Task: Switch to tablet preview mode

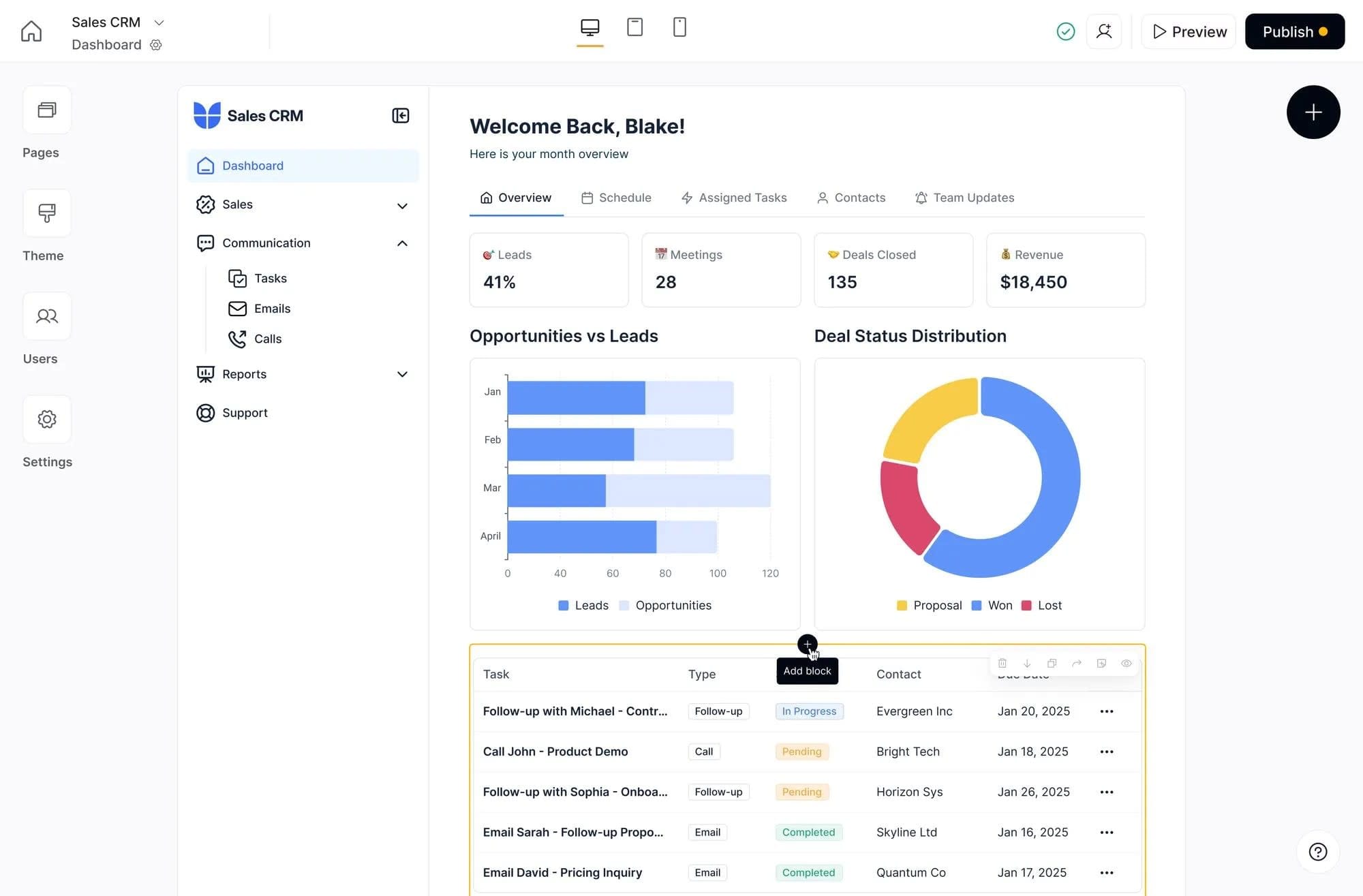Action: pyautogui.click(x=634, y=27)
